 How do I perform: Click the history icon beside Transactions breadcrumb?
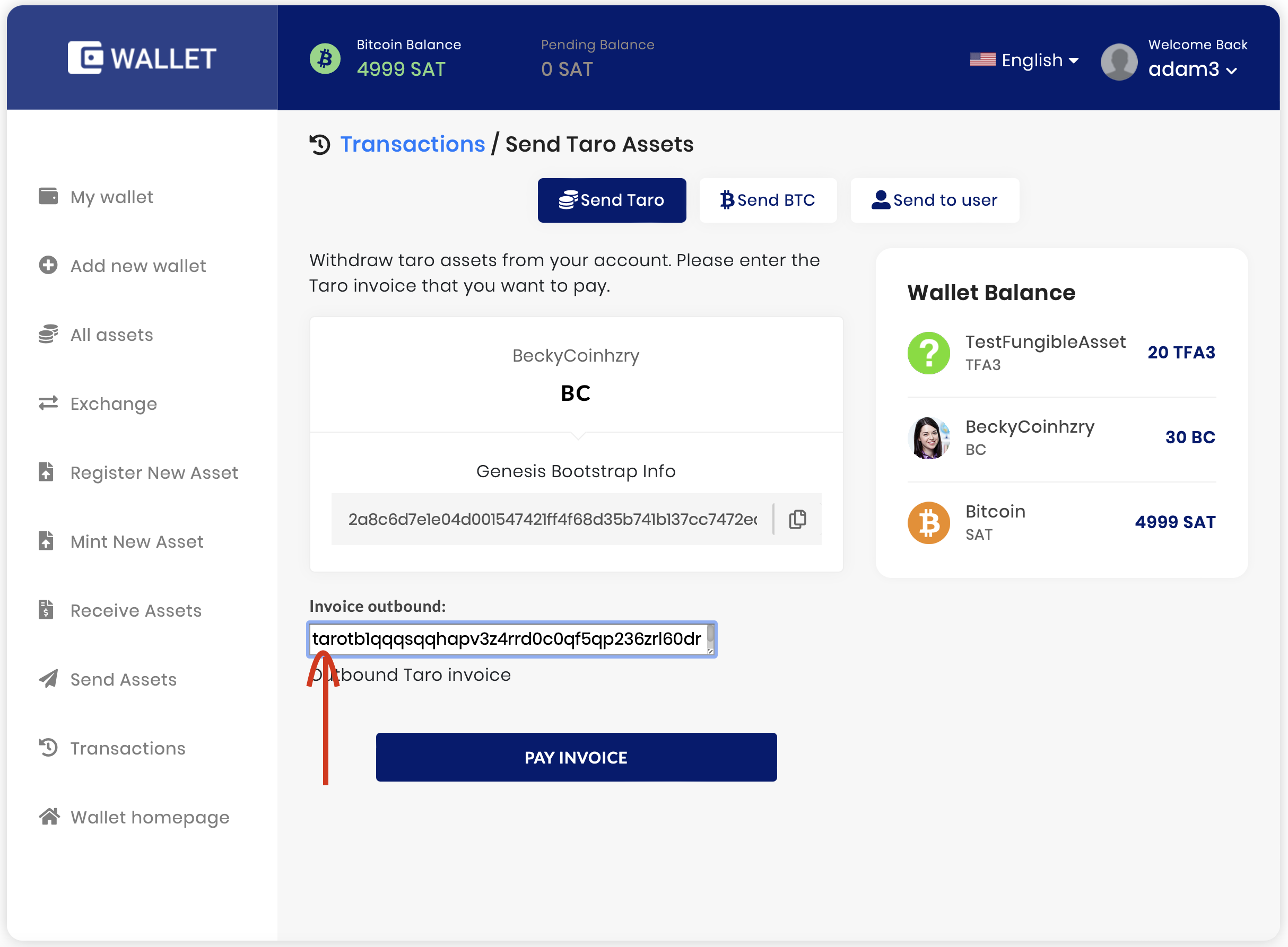tap(320, 144)
